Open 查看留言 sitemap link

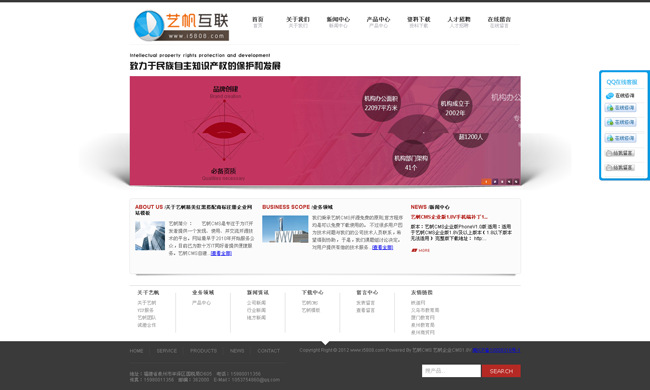(366, 310)
